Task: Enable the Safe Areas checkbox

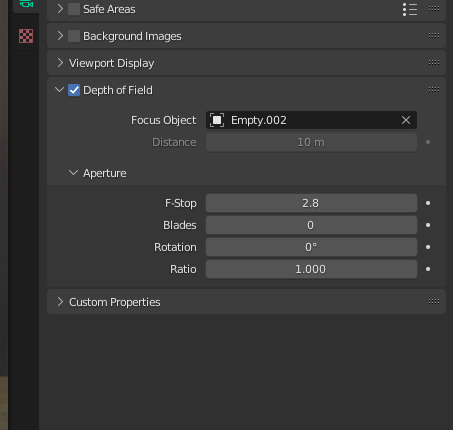Action: point(74,9)
